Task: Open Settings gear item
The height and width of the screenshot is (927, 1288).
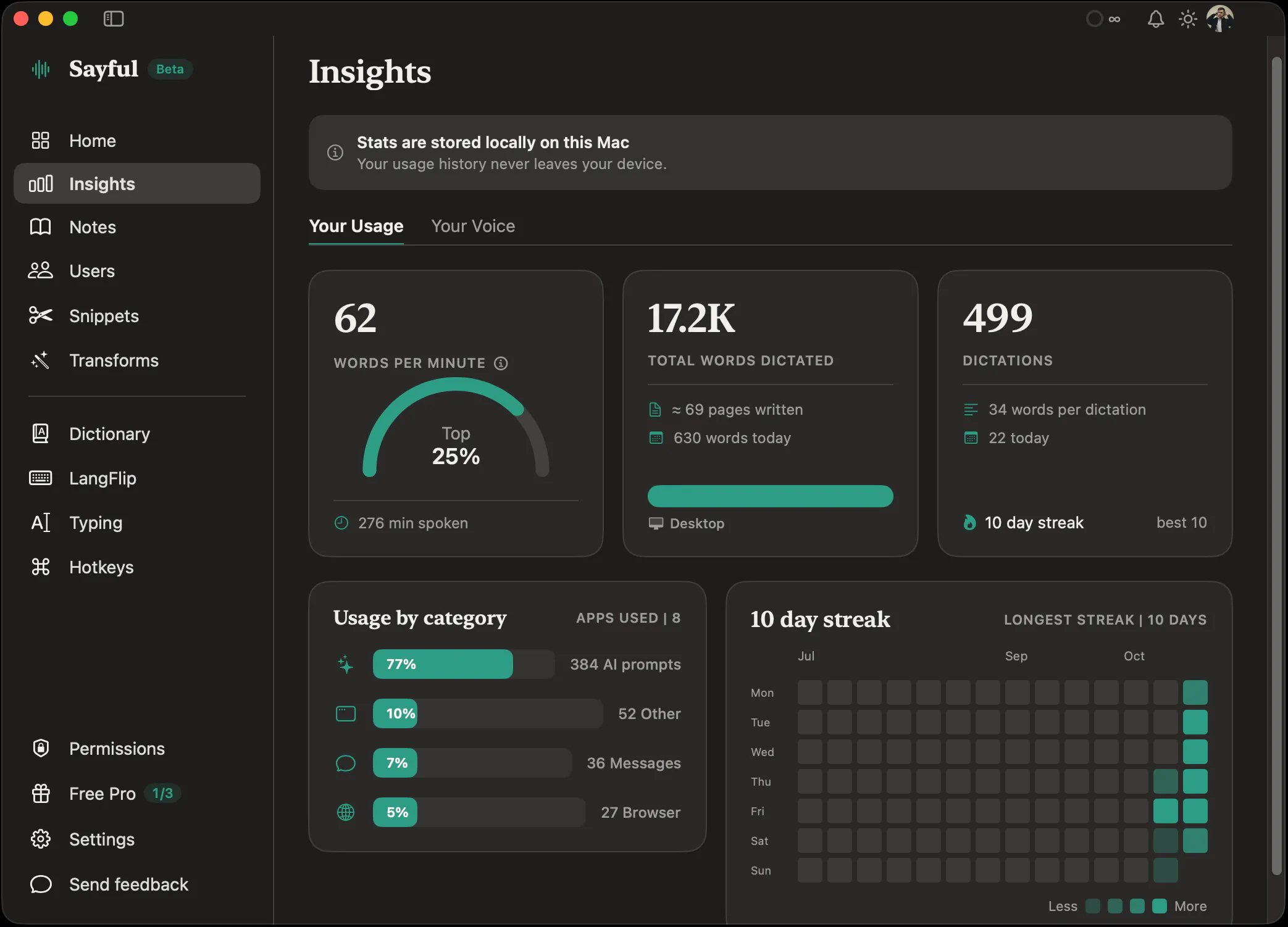Action: [x=137, y=839]
